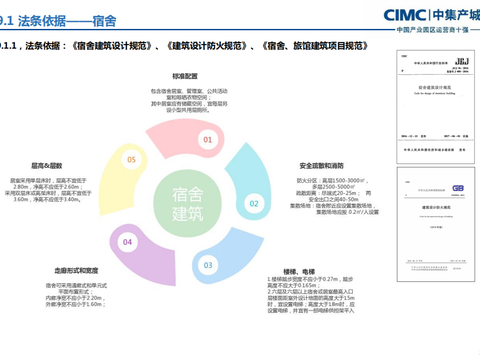Click the 02 number circle on cyan segment
Image resolution: width=480 pixels, height=360 pixels.
[x=254, y=203]
